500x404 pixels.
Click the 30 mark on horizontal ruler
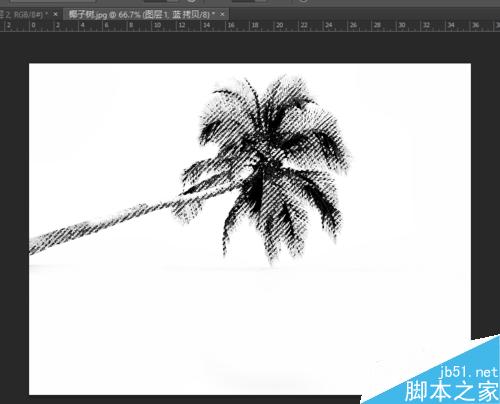tap(402, 25)
